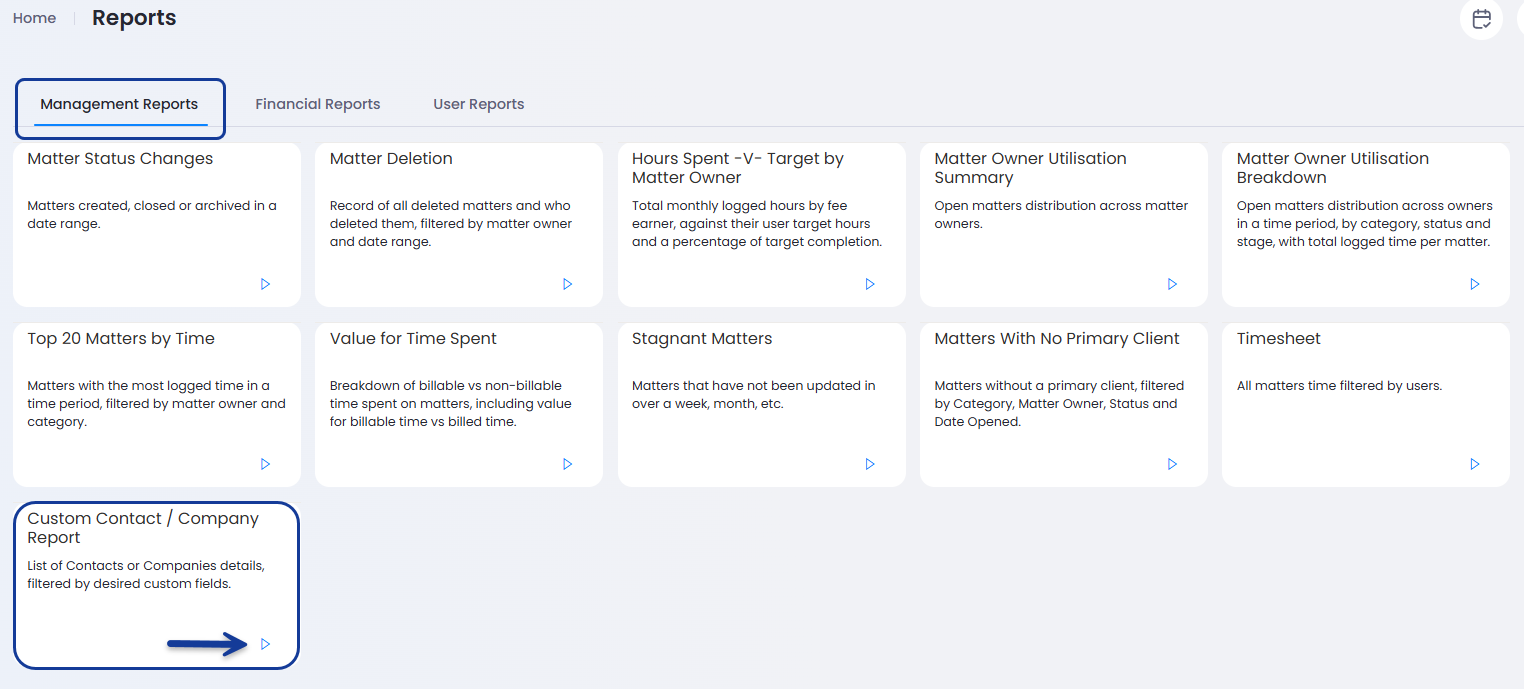Run Hours Spent -V- Target report arrow
This screenshot has width=1524, height=689.
[870, 284]
